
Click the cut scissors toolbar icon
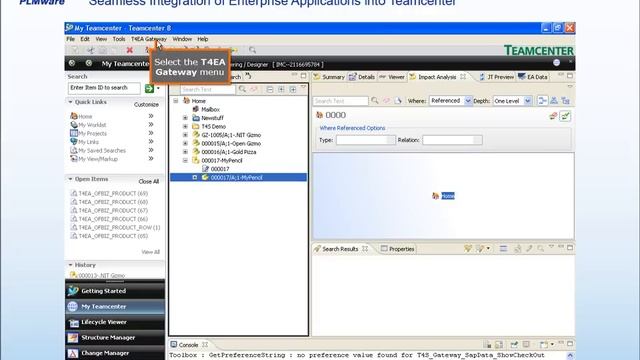pyautogui.click(x=90, y=50)
